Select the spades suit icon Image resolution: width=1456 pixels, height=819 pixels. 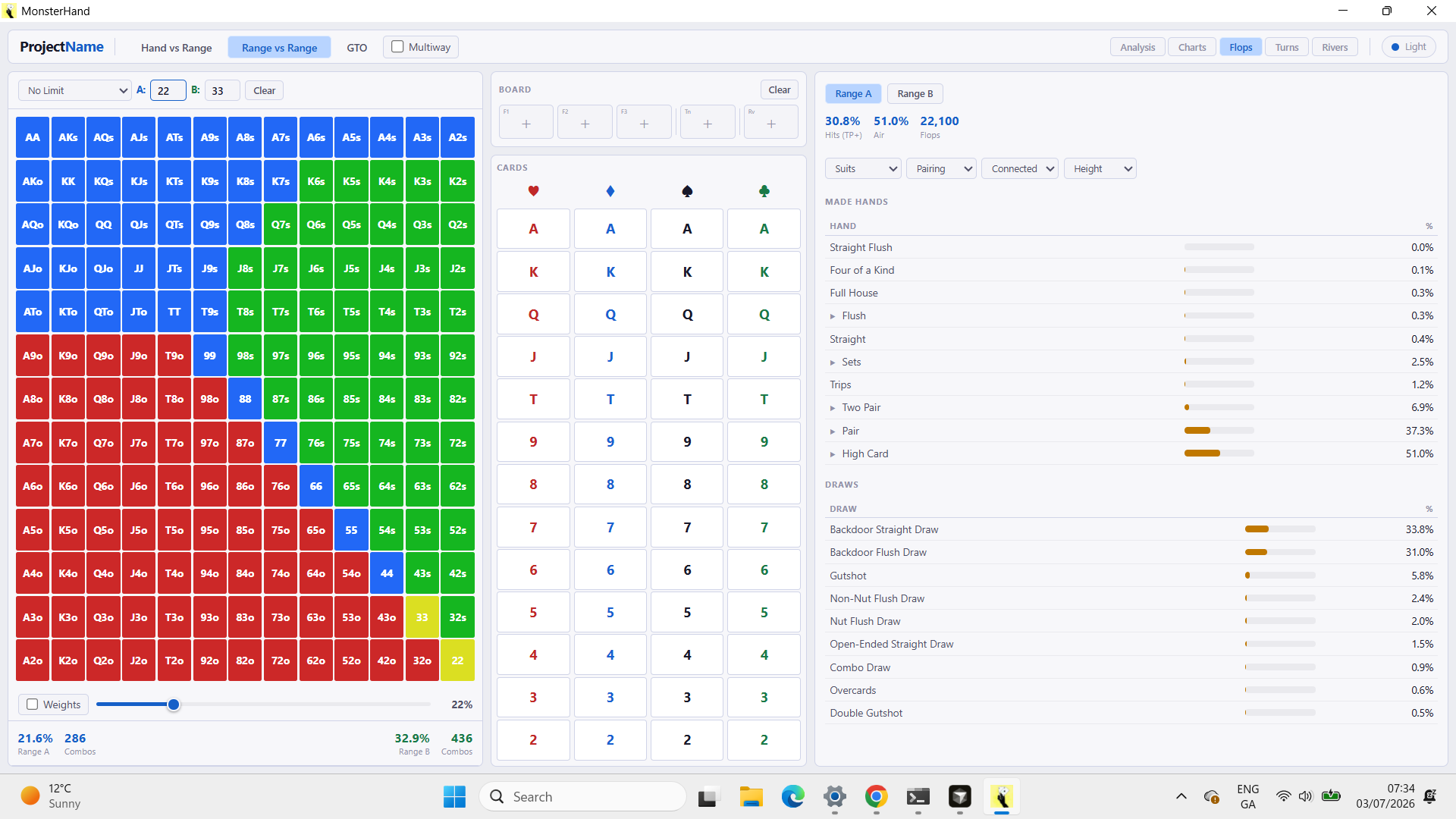click(687, 191)
